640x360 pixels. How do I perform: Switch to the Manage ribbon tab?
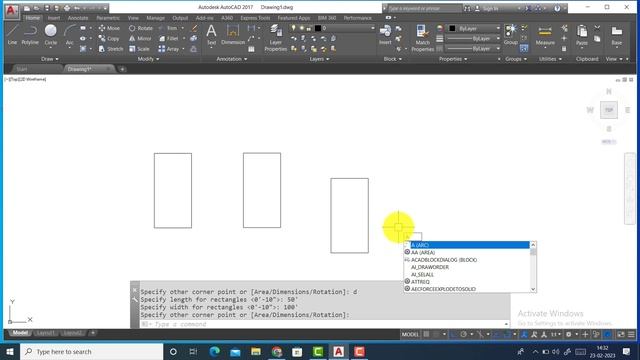pyautogui.click(x=155, y=18)
